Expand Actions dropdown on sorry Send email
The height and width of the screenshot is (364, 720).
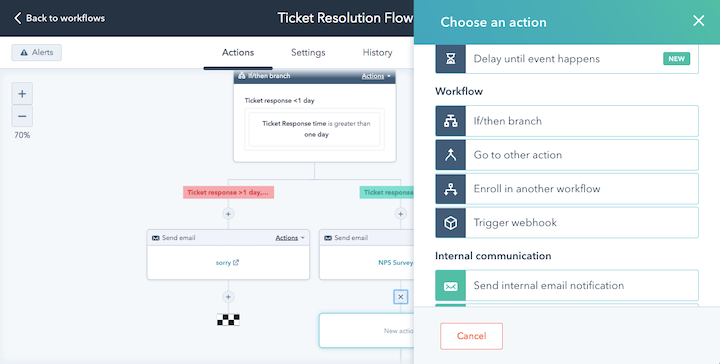click(x=290, y=238)
